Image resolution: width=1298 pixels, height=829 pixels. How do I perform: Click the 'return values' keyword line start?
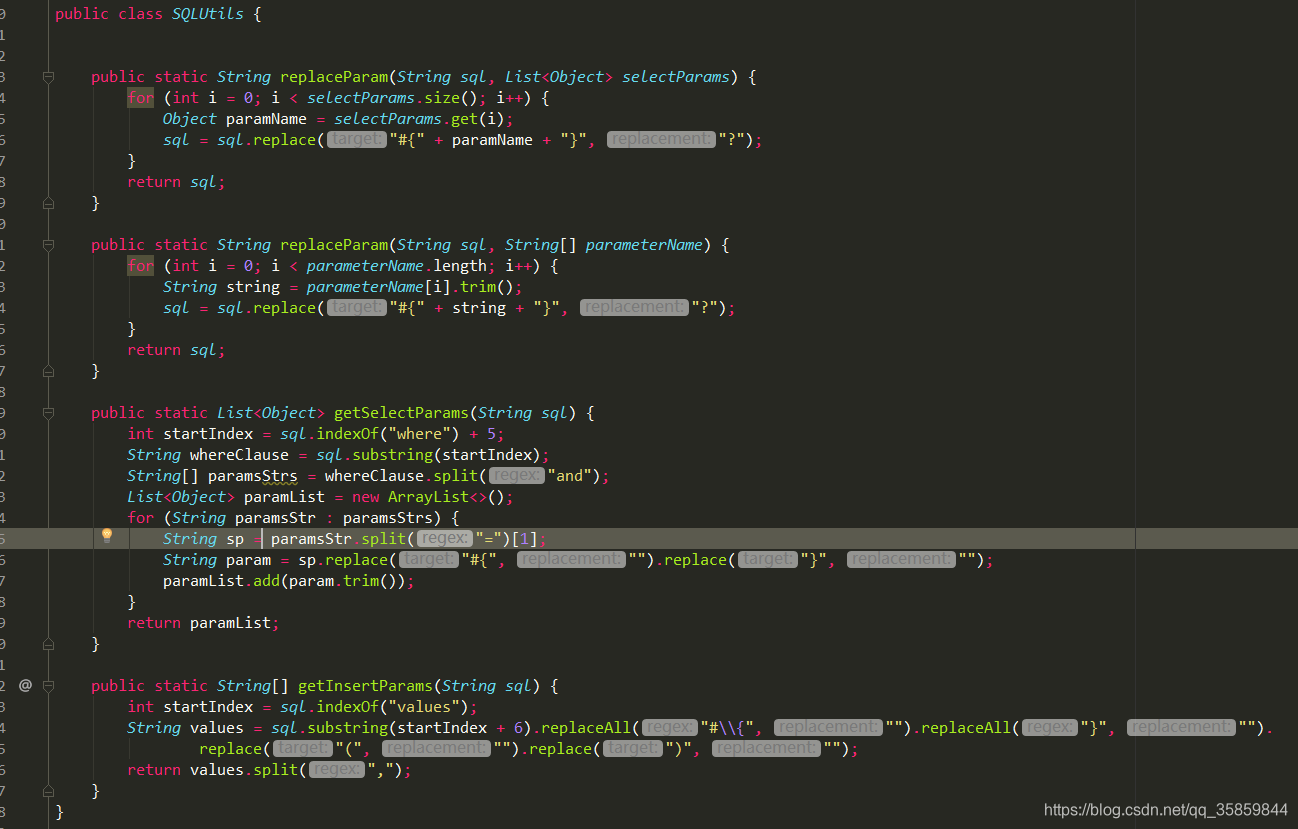[x=154, y=770]
